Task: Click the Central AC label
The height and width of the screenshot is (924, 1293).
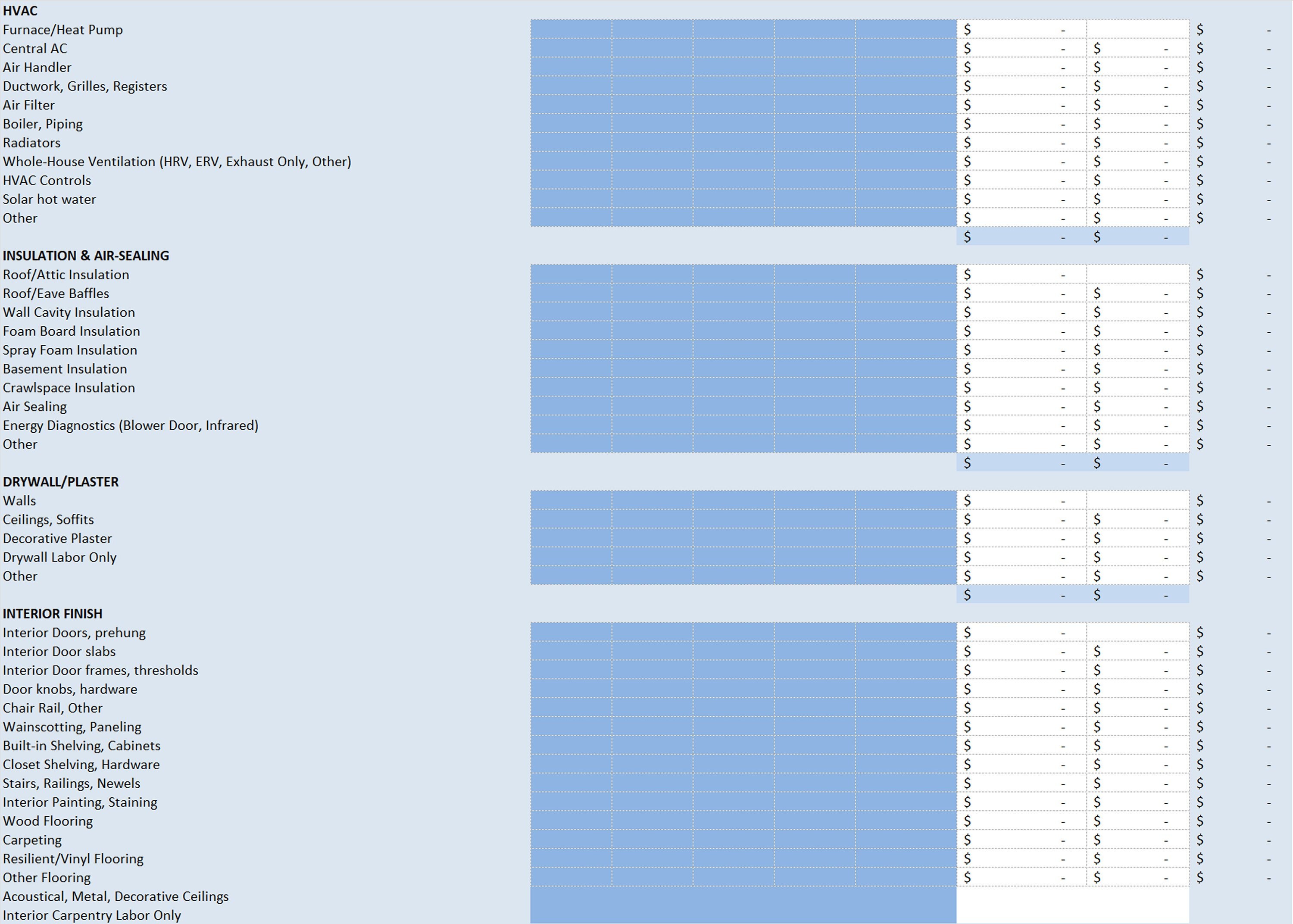Action: 35,48
